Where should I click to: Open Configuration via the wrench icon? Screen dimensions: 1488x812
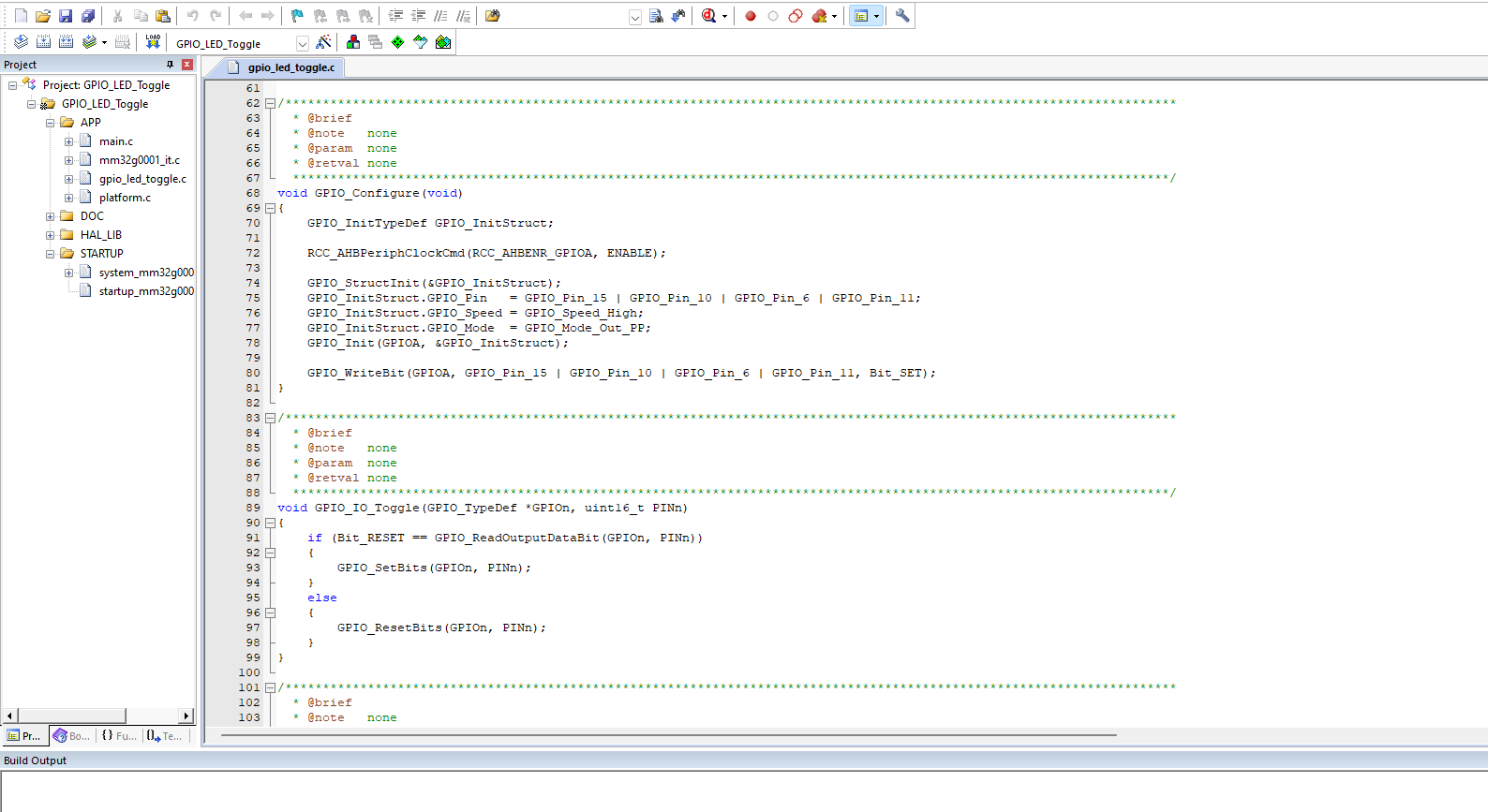902,16
